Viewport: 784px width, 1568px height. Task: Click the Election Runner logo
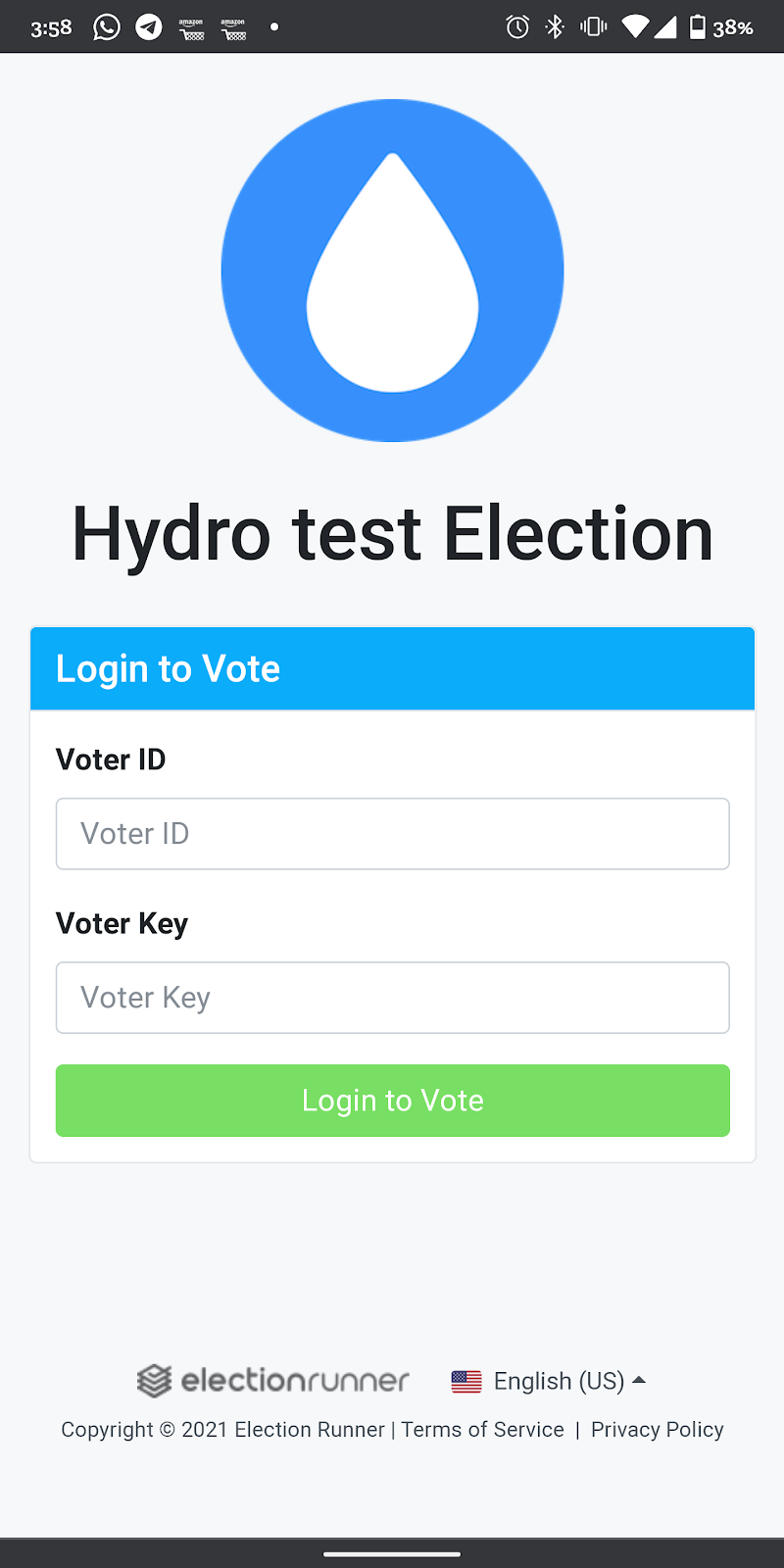pyautogui.click(x=272, y=1381)
